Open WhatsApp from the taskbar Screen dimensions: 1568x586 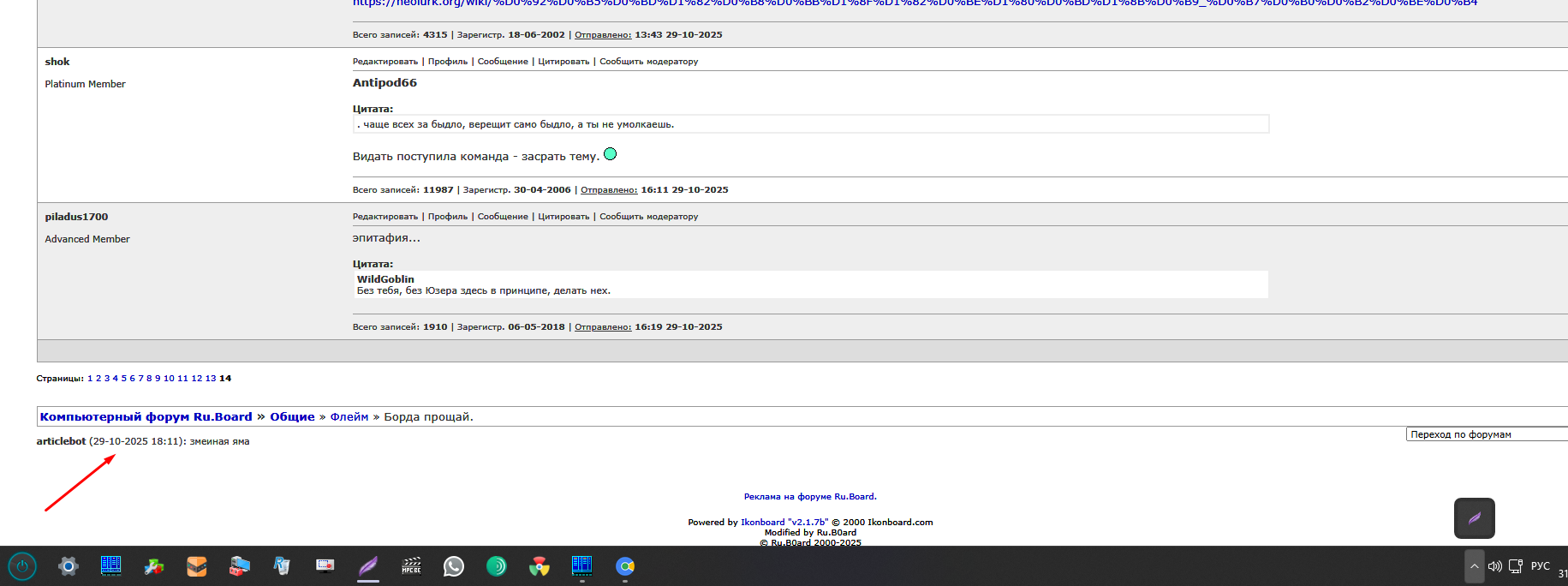pos(454,566)
